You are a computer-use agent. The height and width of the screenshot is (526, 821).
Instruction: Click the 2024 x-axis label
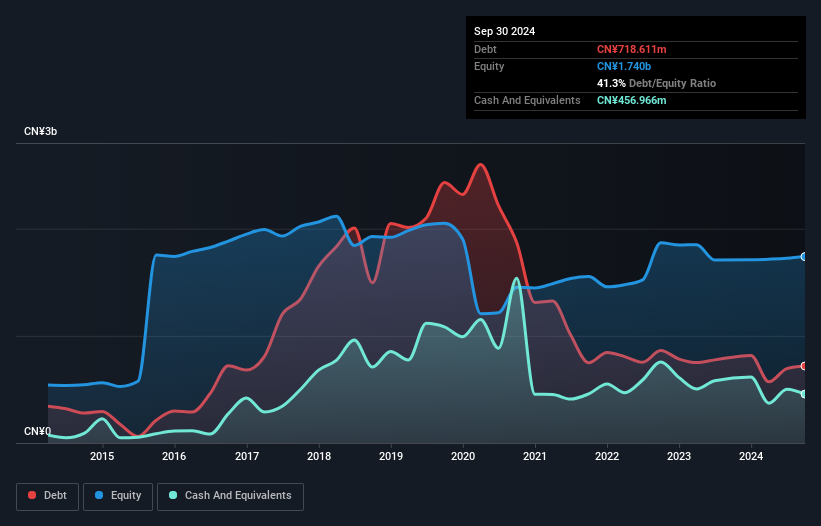[x=751, y=456]
